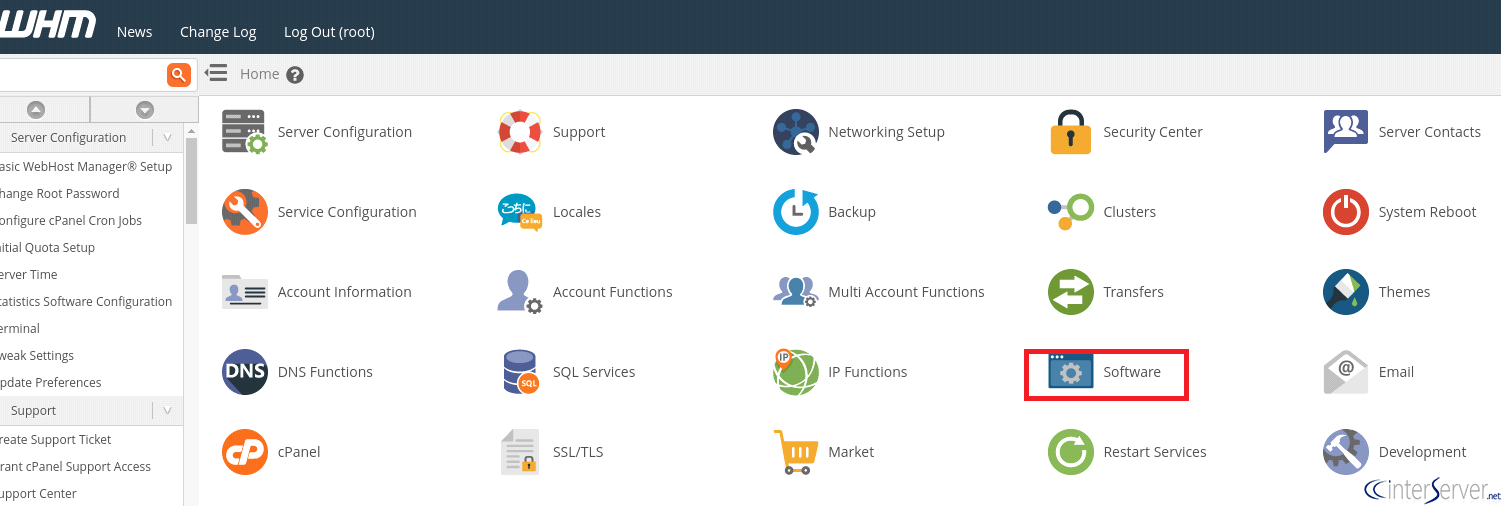The image size is (1501, 506).
Task: Open Statistics Software Configuration in sidebar
Action: pos(86,302)
